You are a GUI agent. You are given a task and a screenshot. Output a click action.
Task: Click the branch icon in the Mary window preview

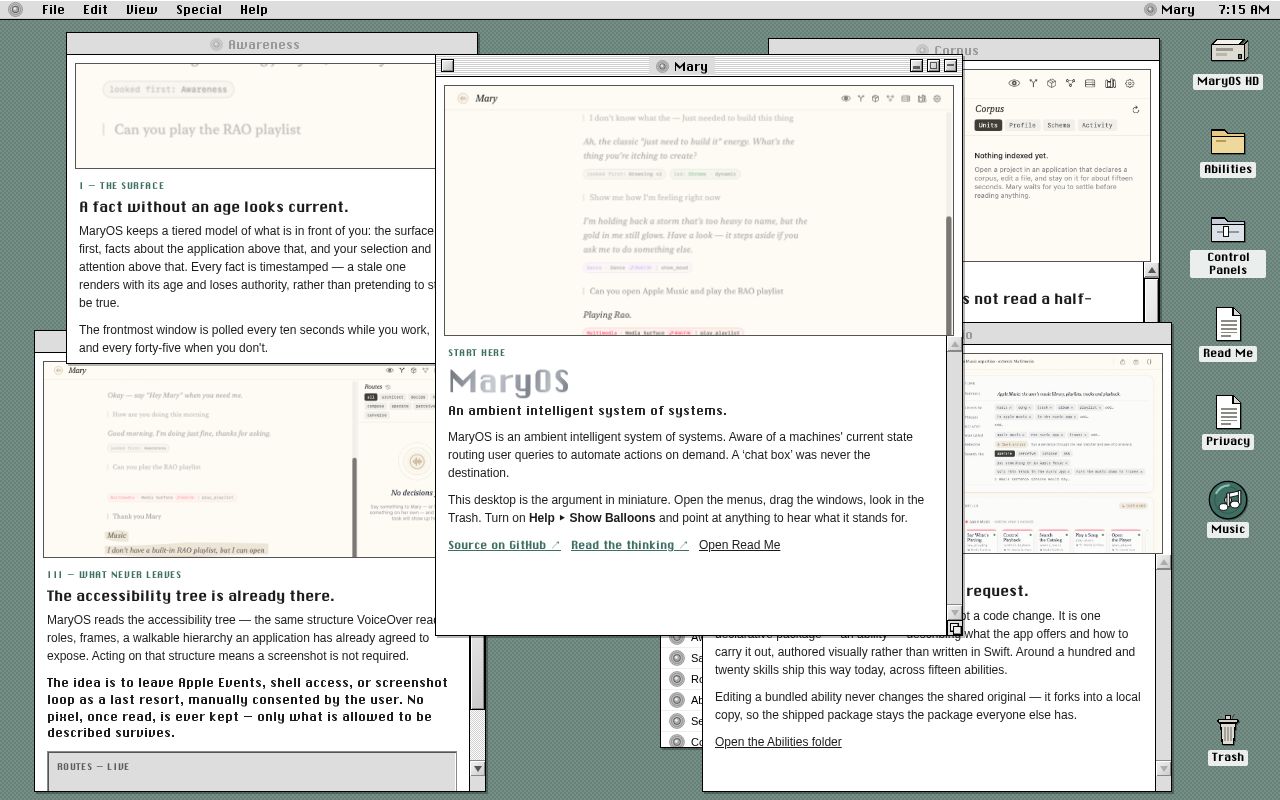coord(861,98)
